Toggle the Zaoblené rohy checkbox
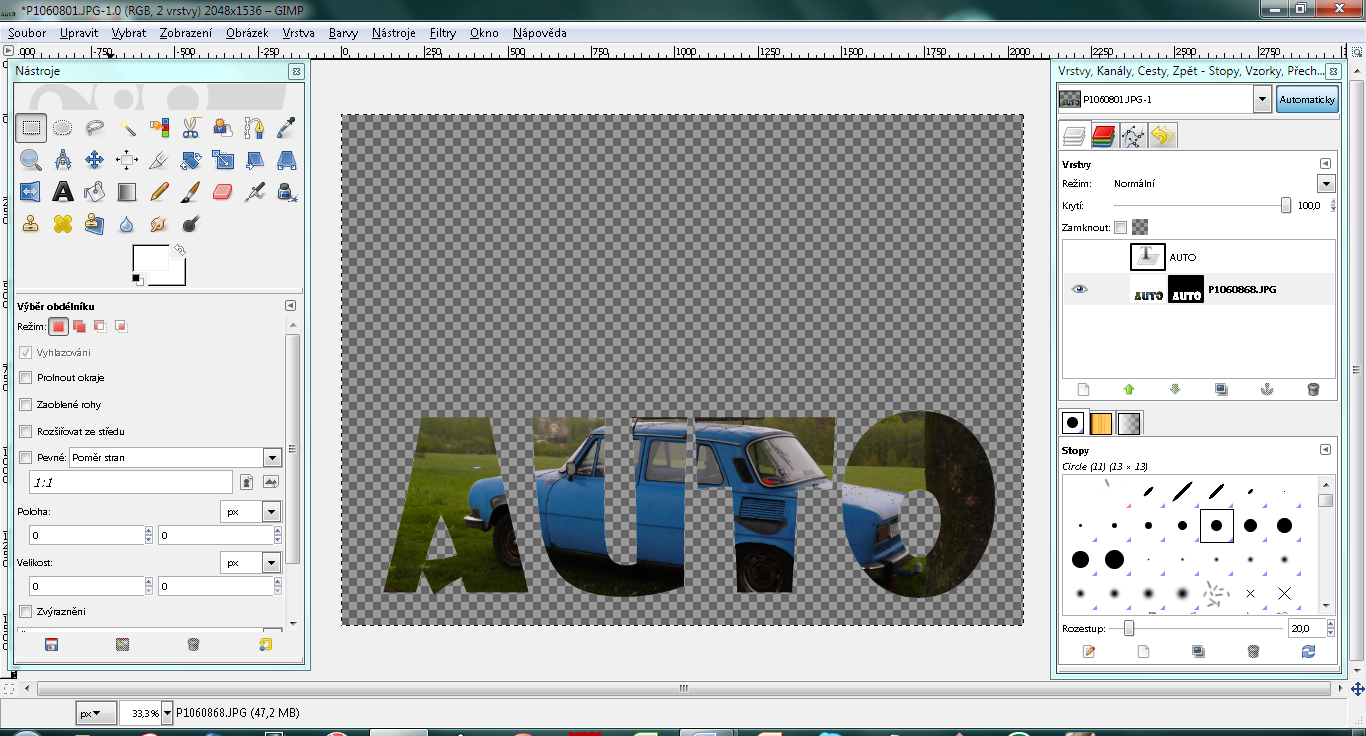 [x=26, y=405]
